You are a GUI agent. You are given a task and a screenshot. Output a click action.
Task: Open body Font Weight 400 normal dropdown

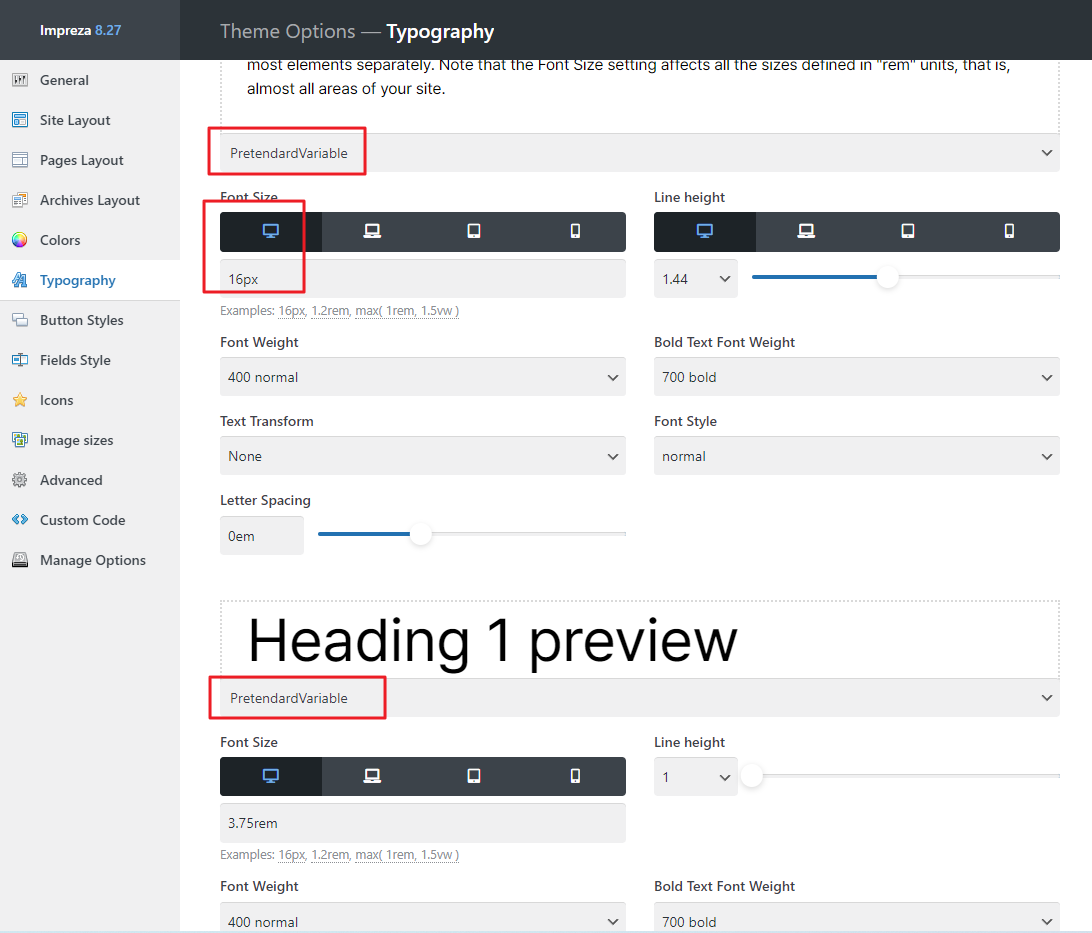423,377
